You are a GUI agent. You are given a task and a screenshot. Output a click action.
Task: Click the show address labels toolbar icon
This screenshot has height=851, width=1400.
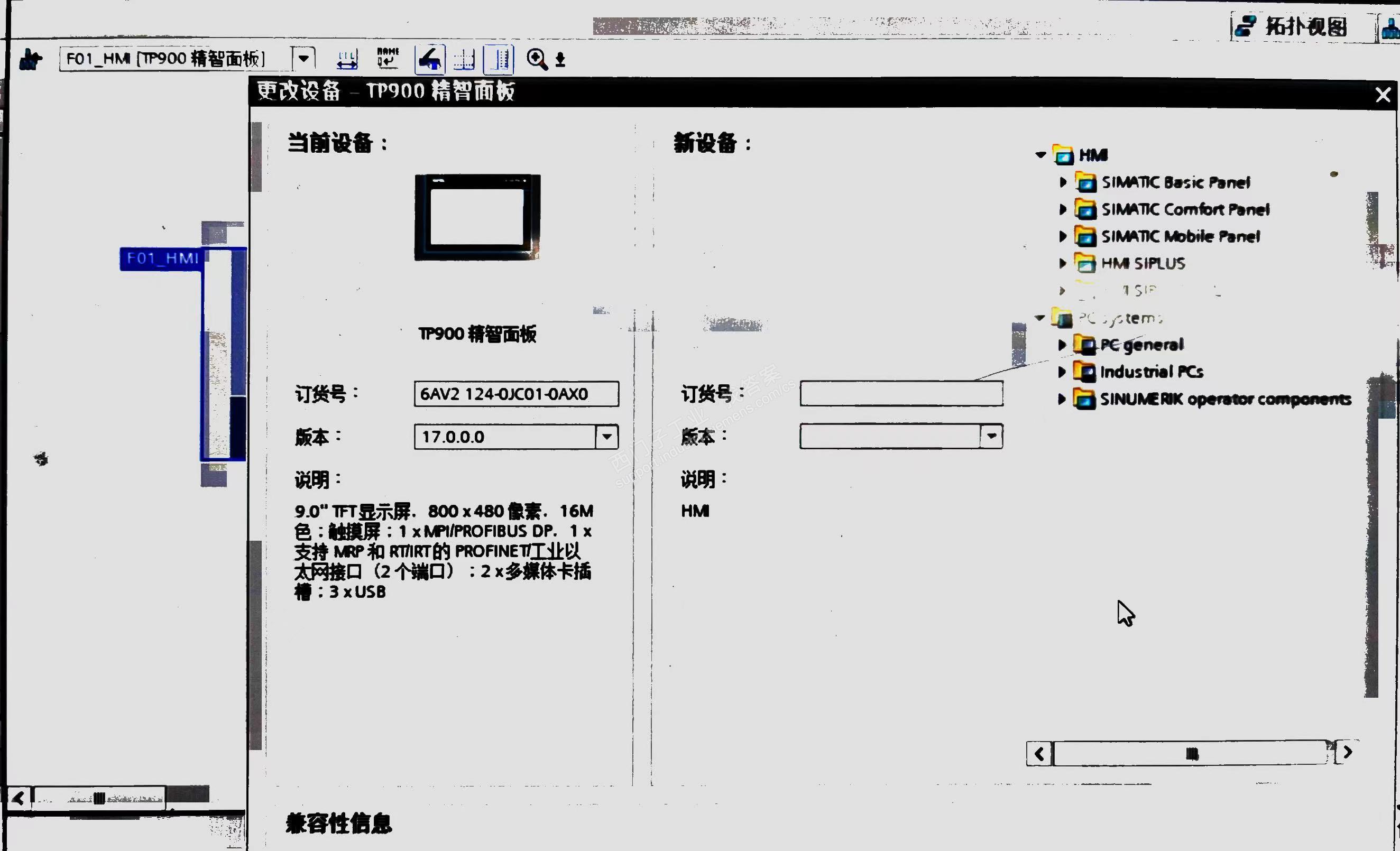click(347, 59)
